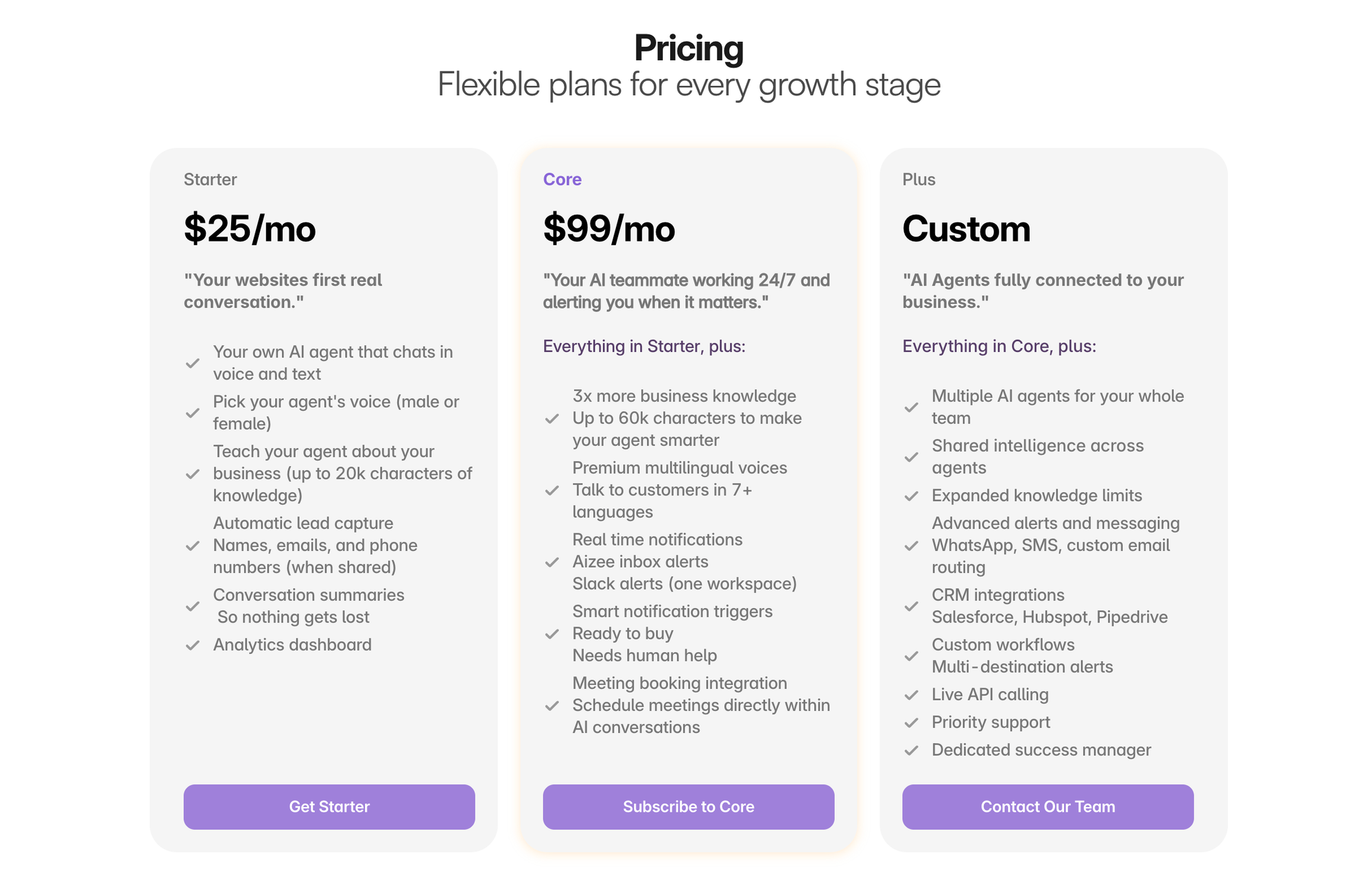Click checkmark next to Premium multilingual voices

[x=552, y=490]
